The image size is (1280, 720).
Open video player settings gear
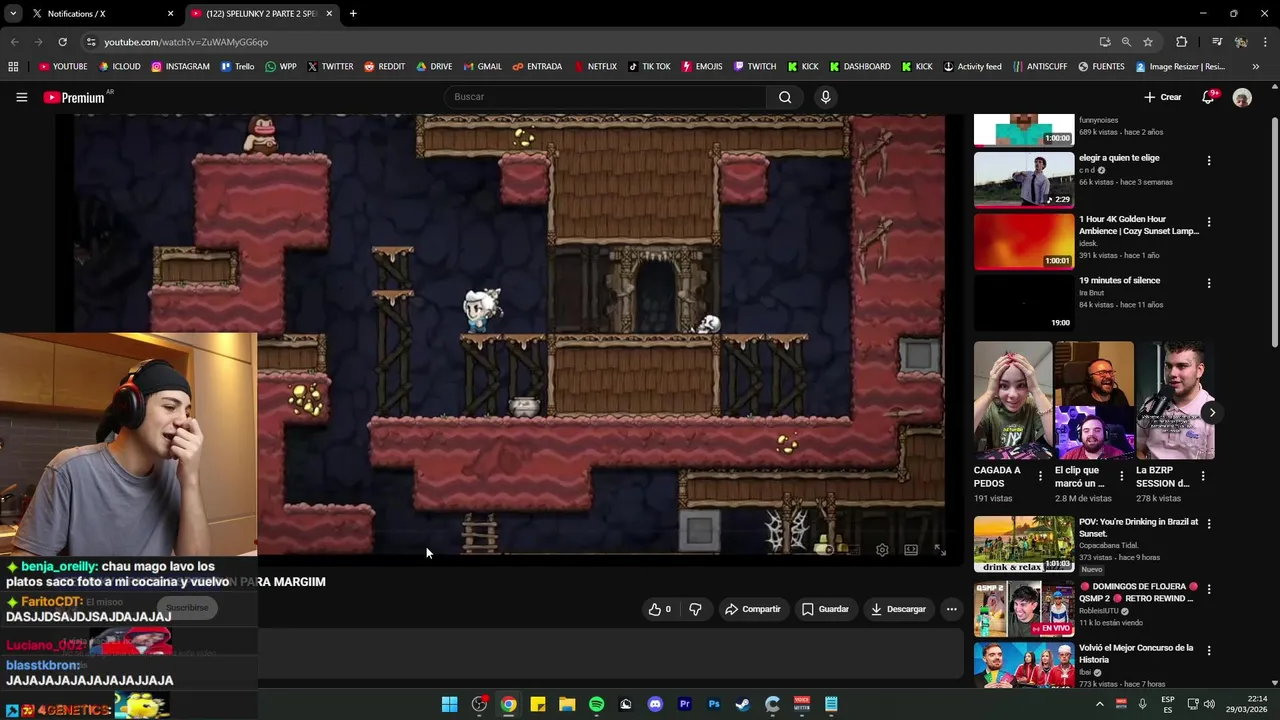882,550
